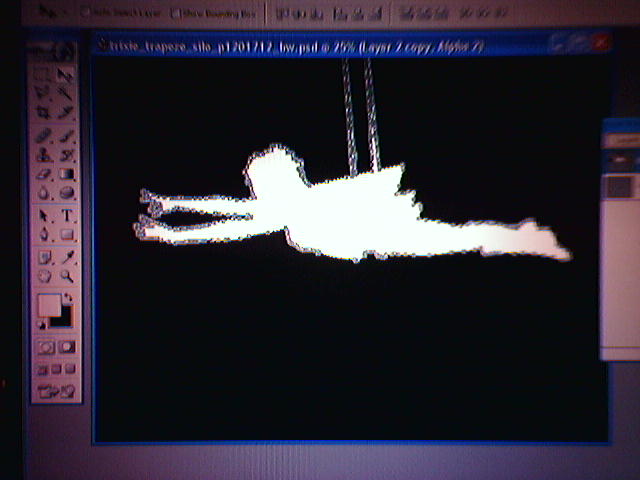Select the Move tool in the toolbox
Viewport: 640px width, 480px height.
pos(66,75)
